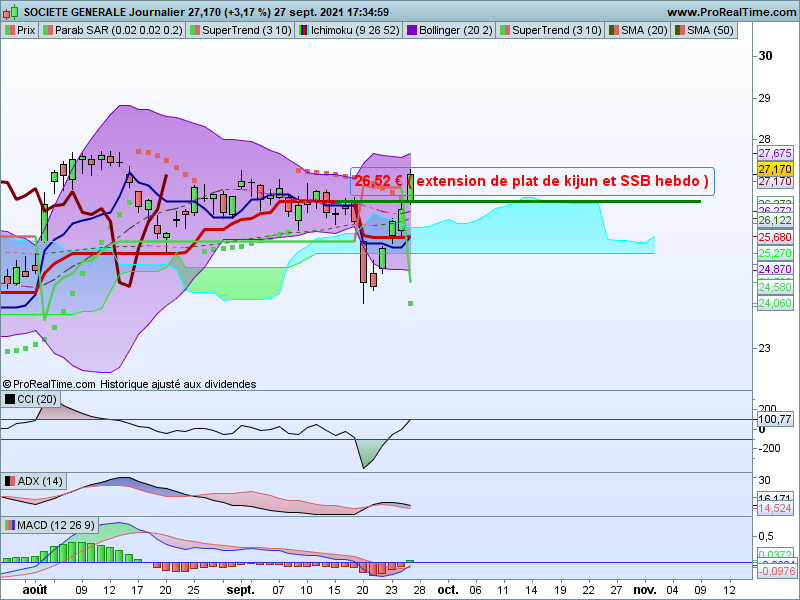This screenshot has width=800, height=600.
Task: Open the Ichimoku (9 26 52) label
Action: click(x=349, y=30)
